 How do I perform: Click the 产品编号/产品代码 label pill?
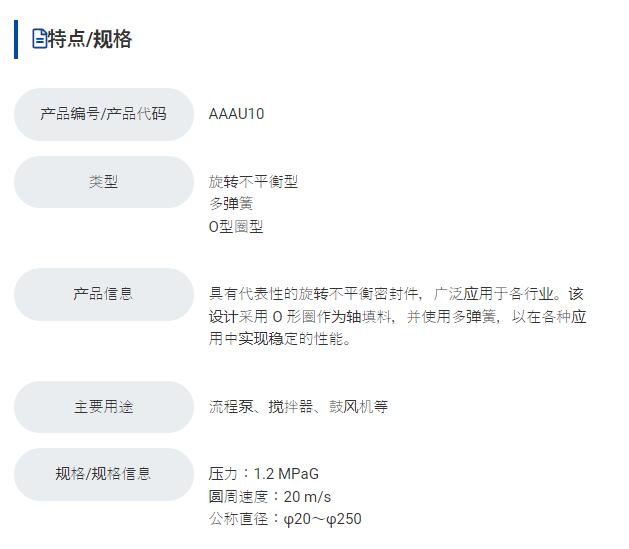103,114
